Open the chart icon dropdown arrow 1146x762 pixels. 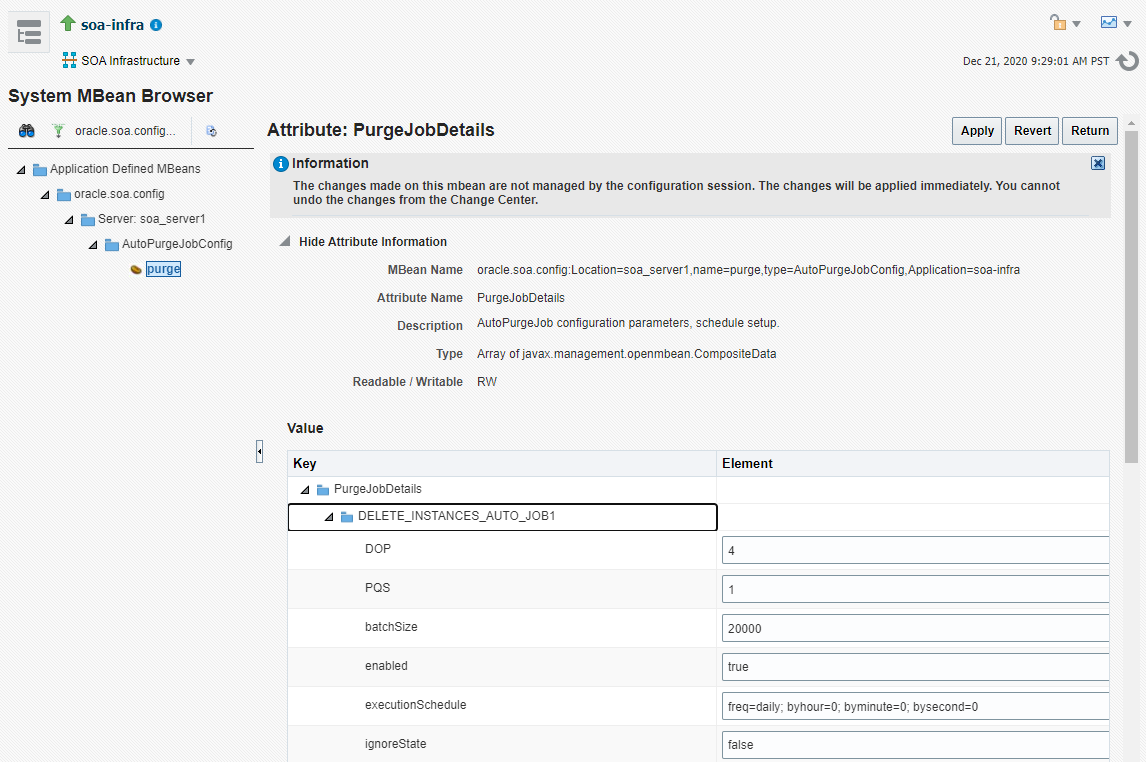click(x=1127, y=24)
